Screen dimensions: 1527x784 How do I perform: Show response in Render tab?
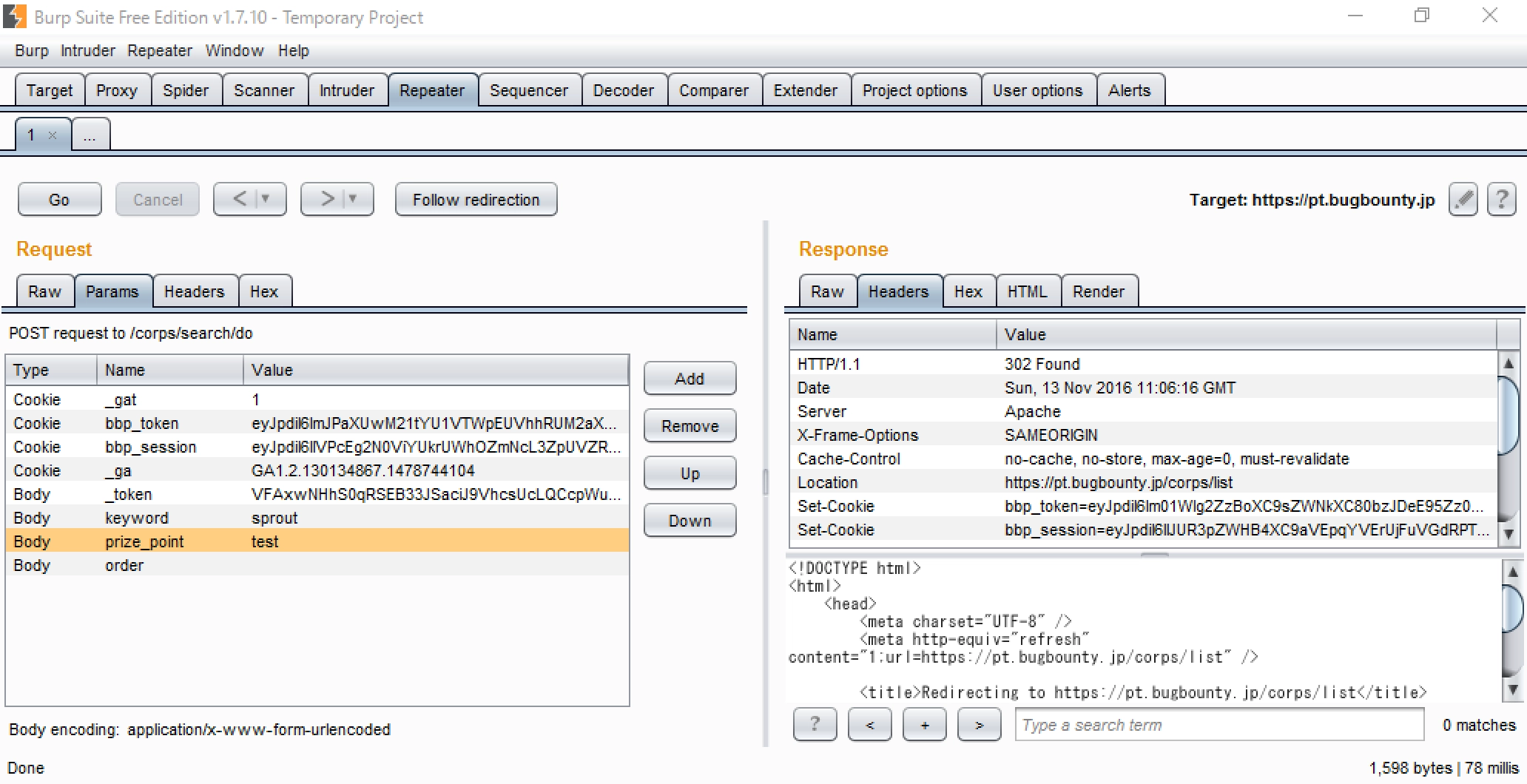click(x=1098, y=291)
